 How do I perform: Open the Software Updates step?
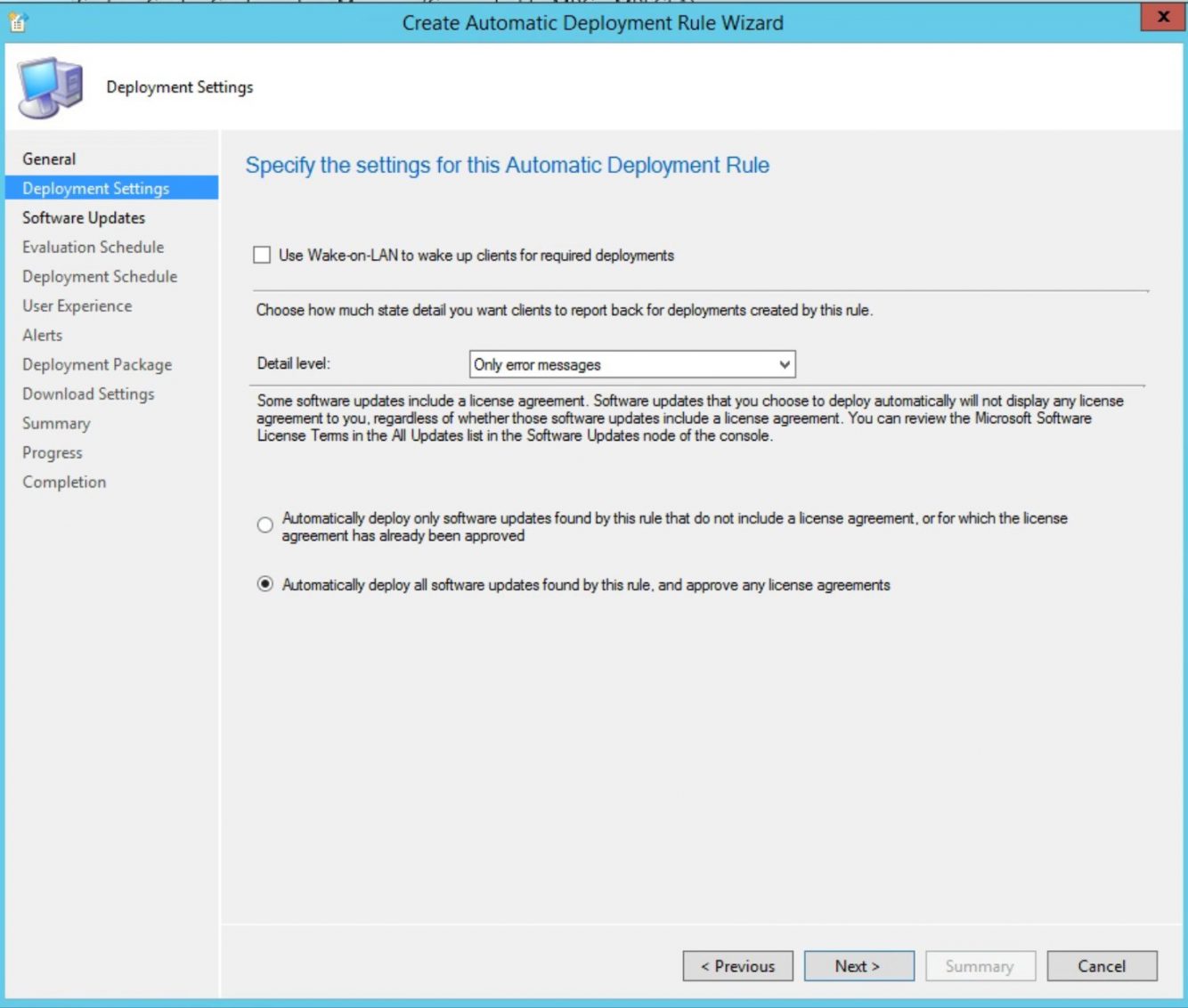click(83, 217)
